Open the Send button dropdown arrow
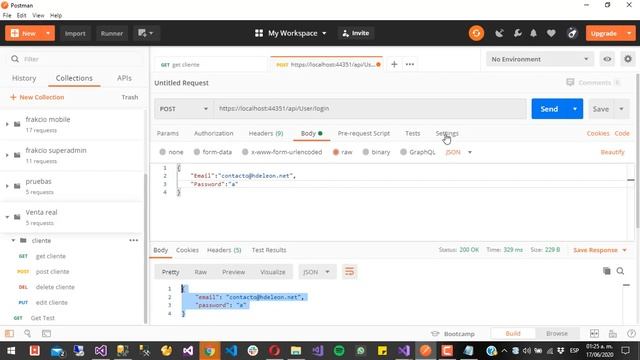The image size is (640, 360). (x=575, y=109)
